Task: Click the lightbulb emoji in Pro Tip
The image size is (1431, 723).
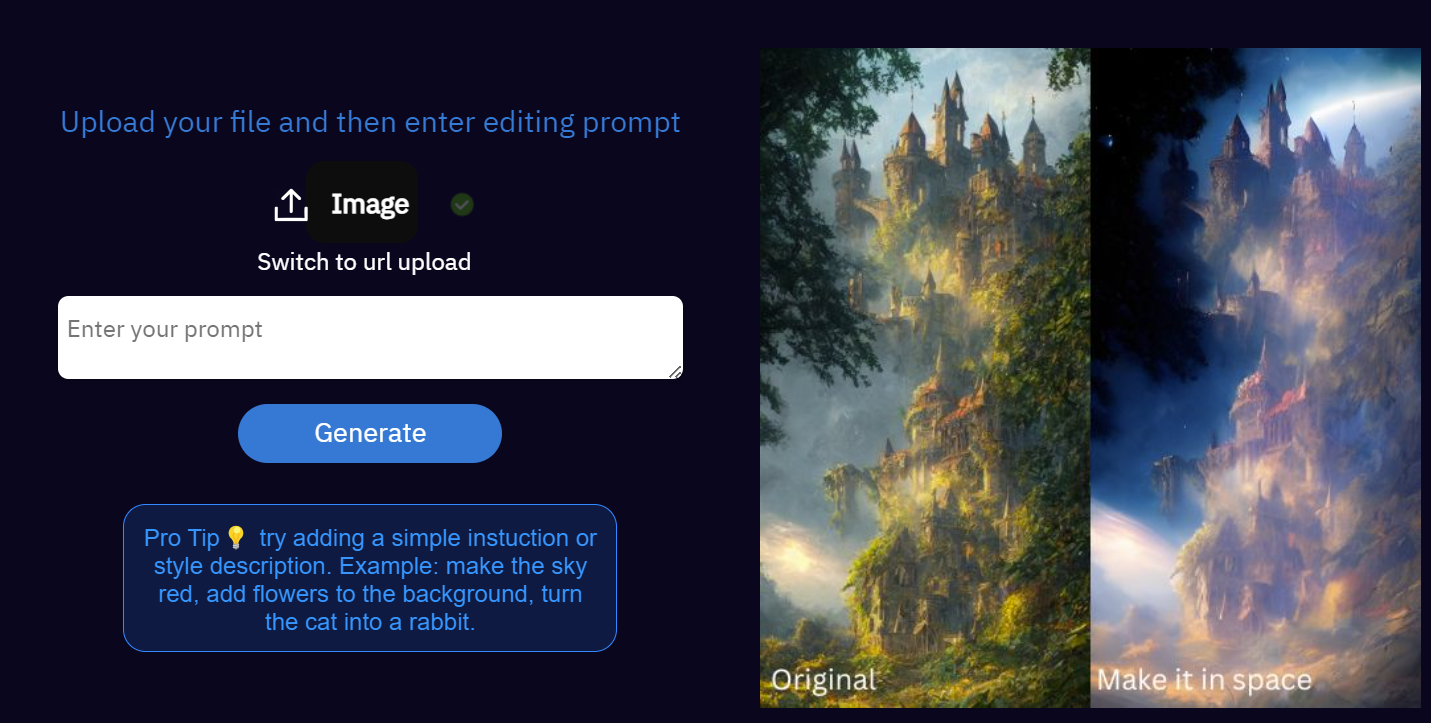Action: pyautogui.click(x=236, y=538)
